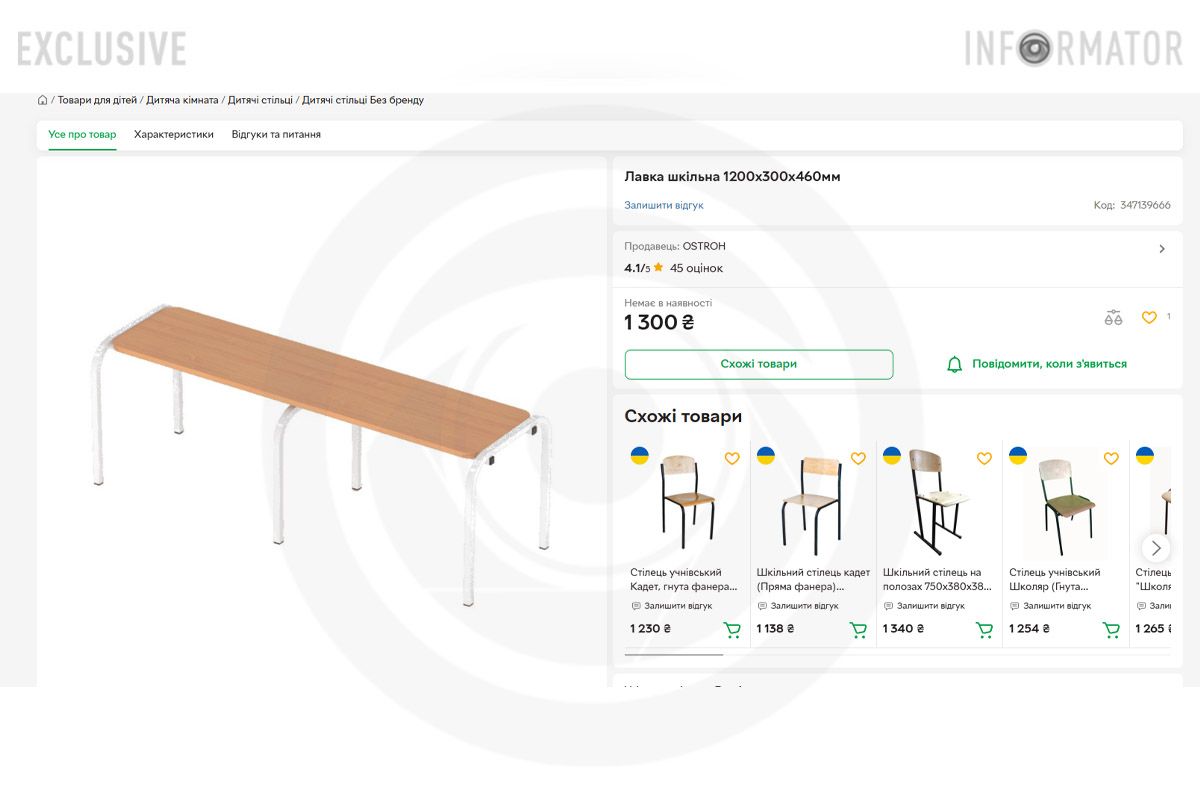This screenshot has height=800, width=1200.
Task: Click the home icon in breadcrumbs
Action: tap(42, 100)
